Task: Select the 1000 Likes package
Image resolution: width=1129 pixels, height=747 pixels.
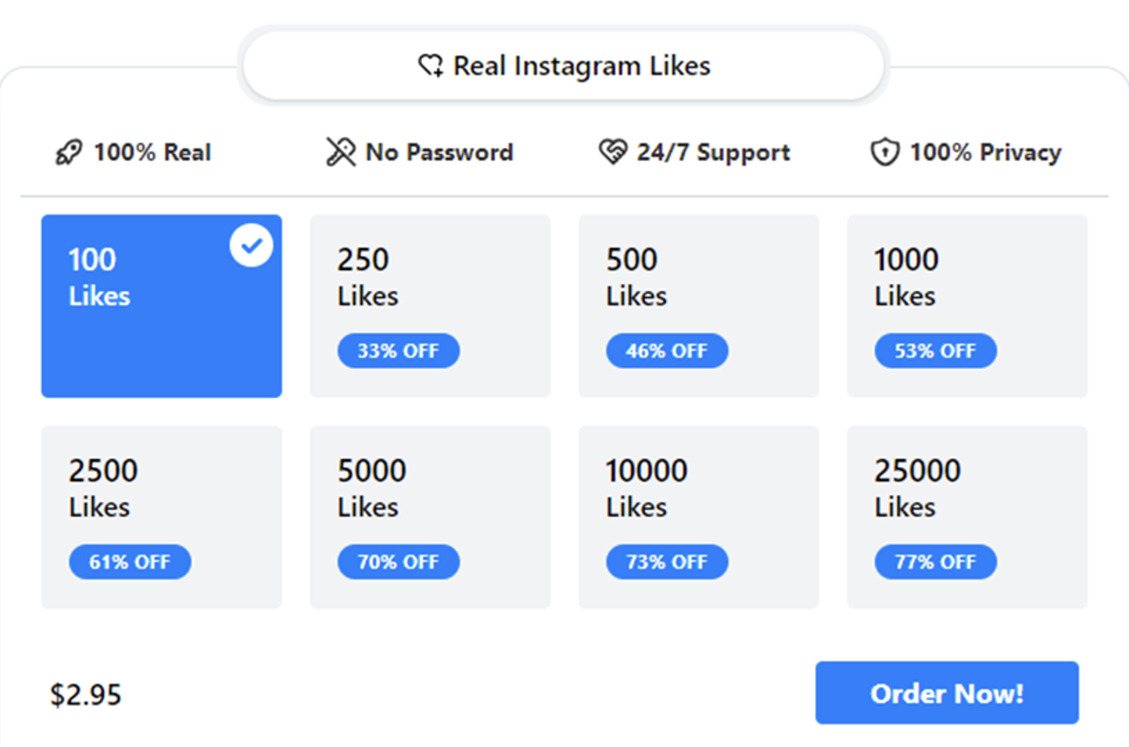Action: coord(966,305)
